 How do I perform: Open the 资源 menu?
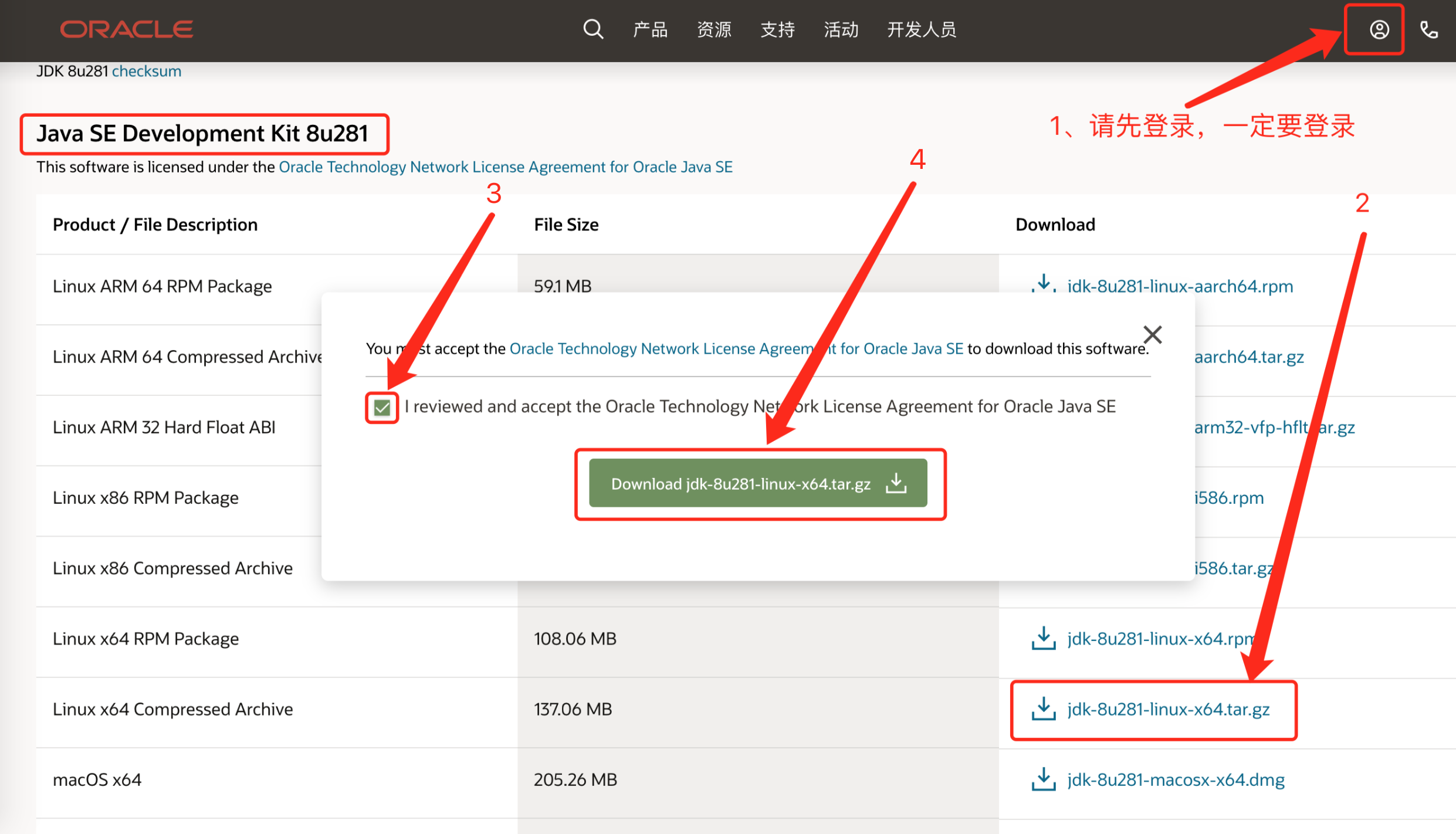713,29
